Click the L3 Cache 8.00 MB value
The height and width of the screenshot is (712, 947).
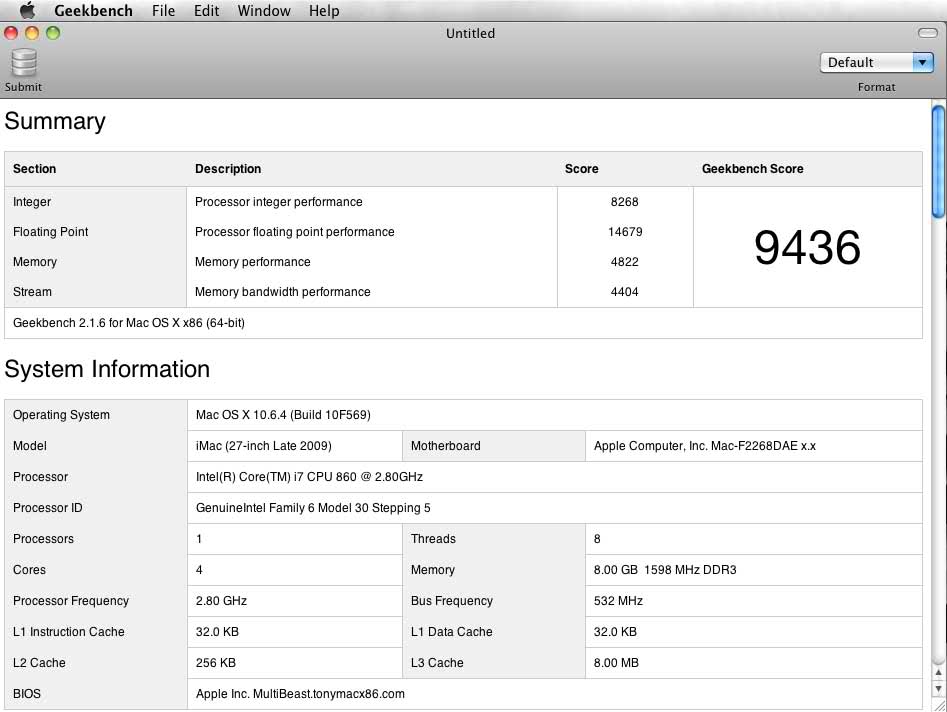pos(616,662)
